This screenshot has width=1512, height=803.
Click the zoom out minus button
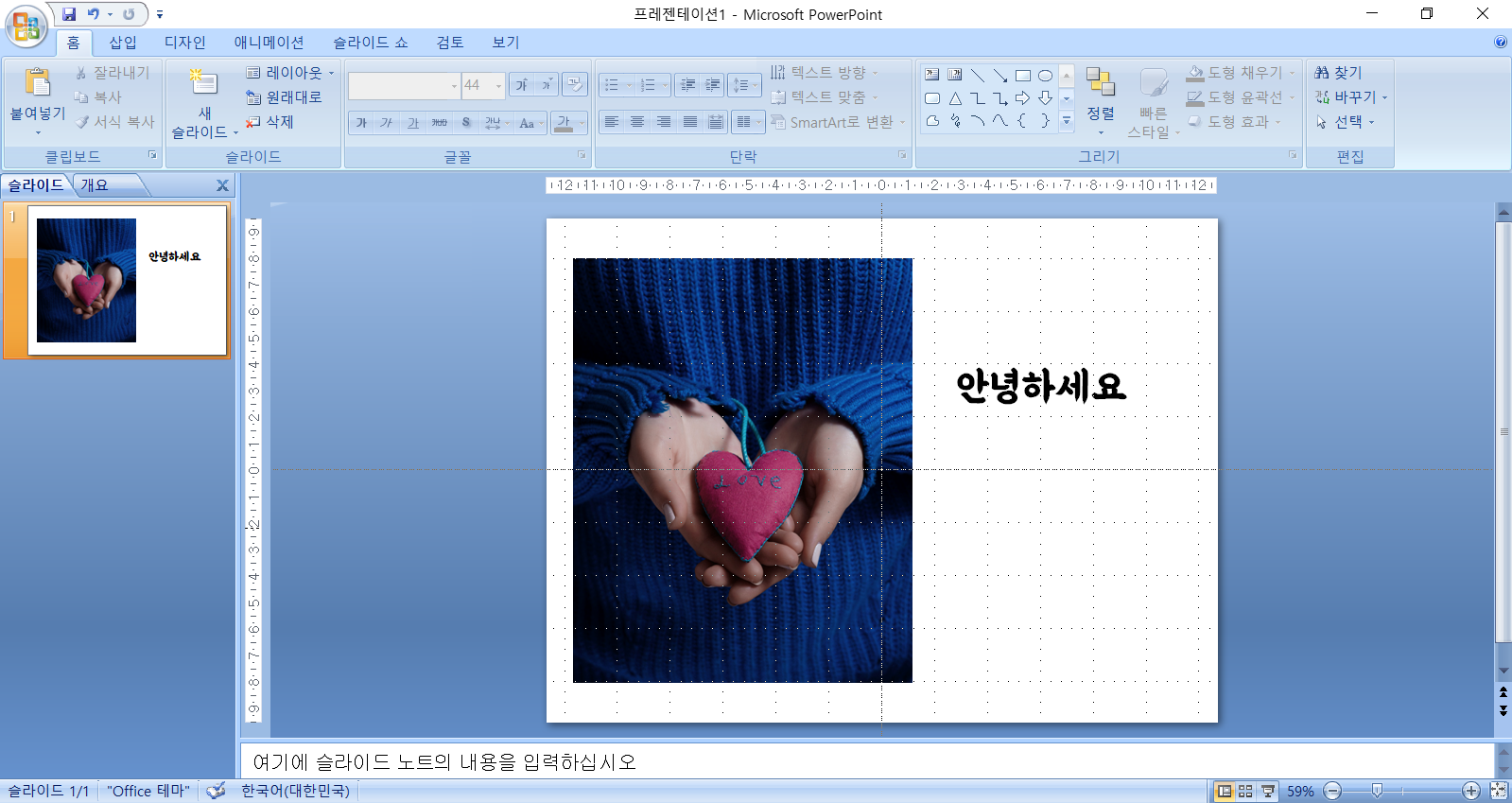[x=1332, y=791]
